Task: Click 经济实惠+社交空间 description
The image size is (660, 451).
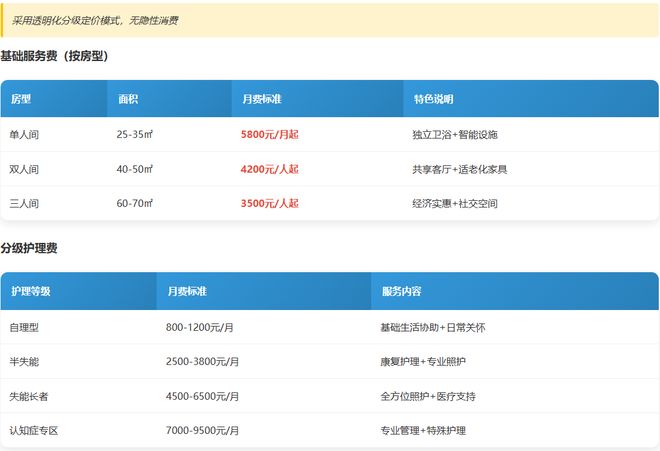Action: 455,203
